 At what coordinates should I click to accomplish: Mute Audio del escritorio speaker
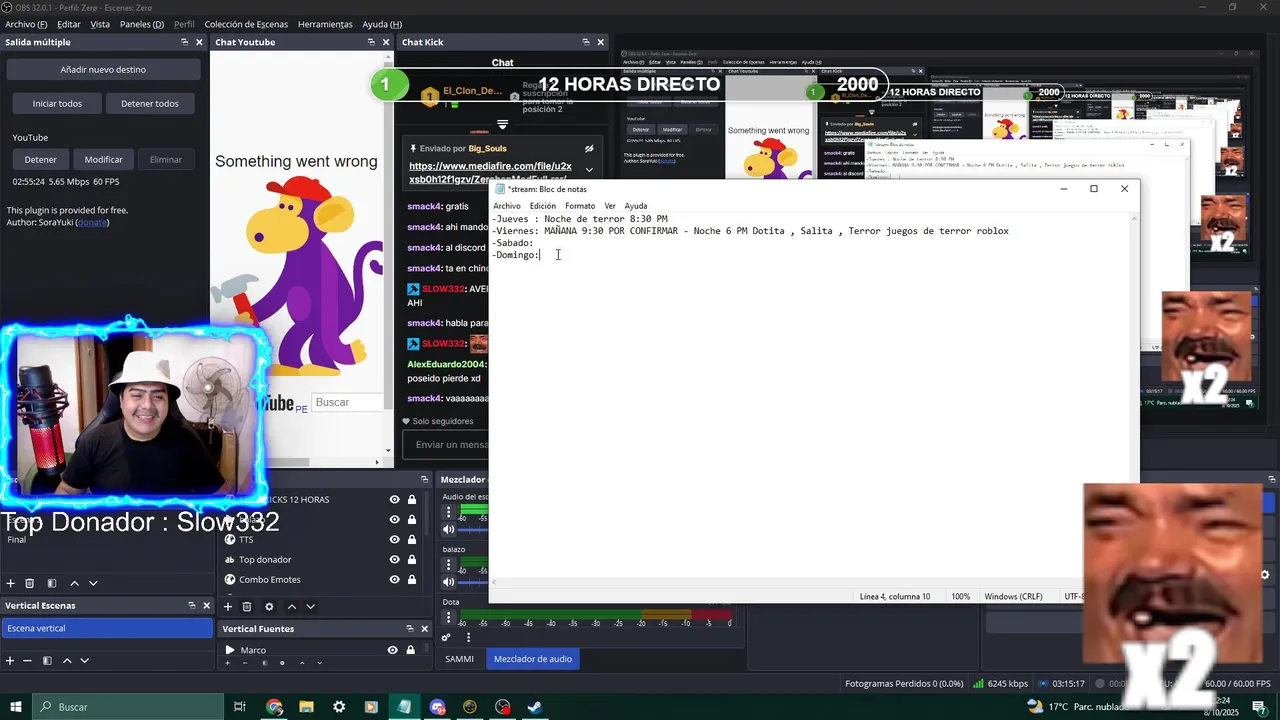click(x=449, y=529)
